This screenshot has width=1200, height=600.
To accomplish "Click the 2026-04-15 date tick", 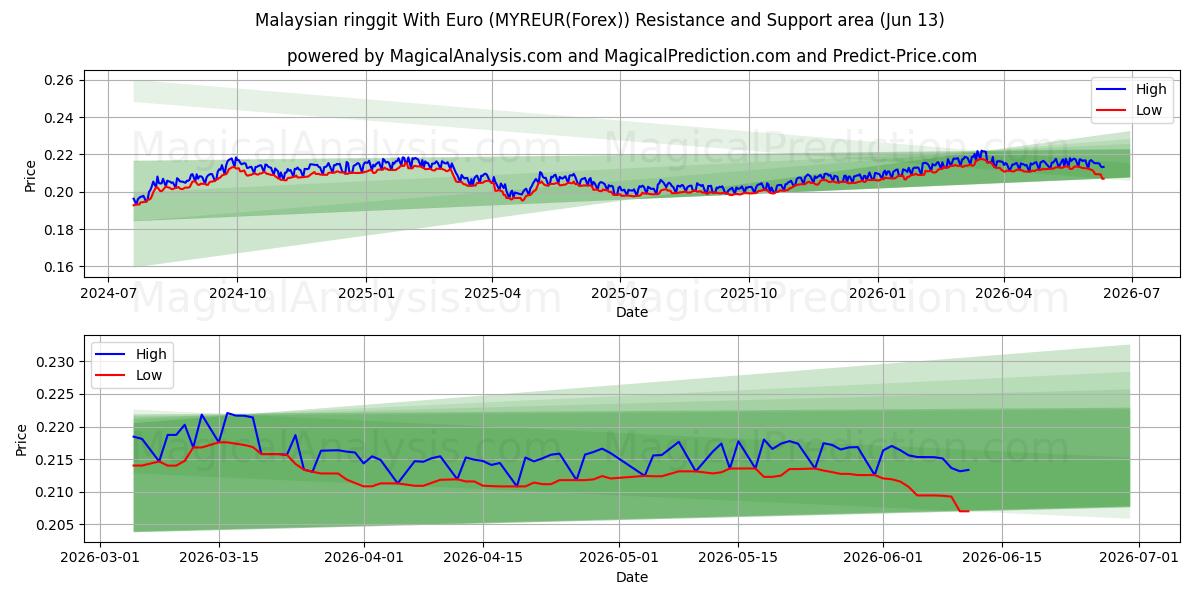I will (x=483, y=559).
